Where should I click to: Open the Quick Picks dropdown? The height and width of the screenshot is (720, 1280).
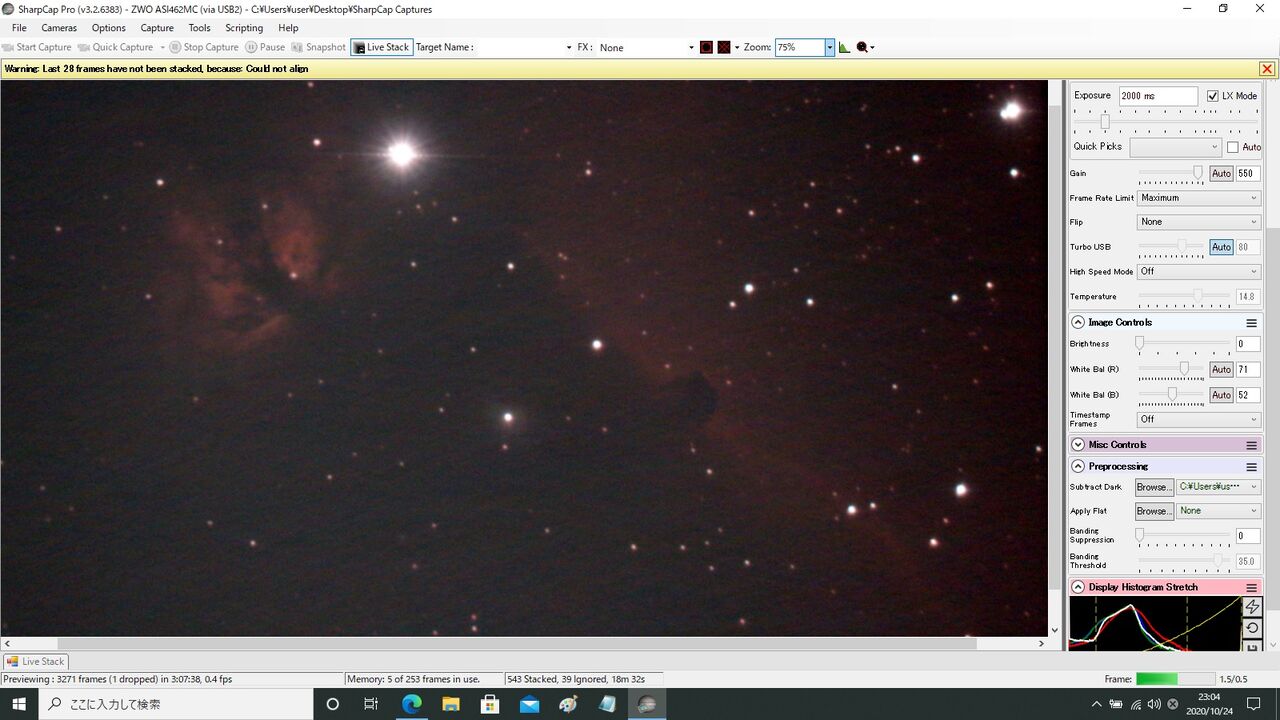1176,147
